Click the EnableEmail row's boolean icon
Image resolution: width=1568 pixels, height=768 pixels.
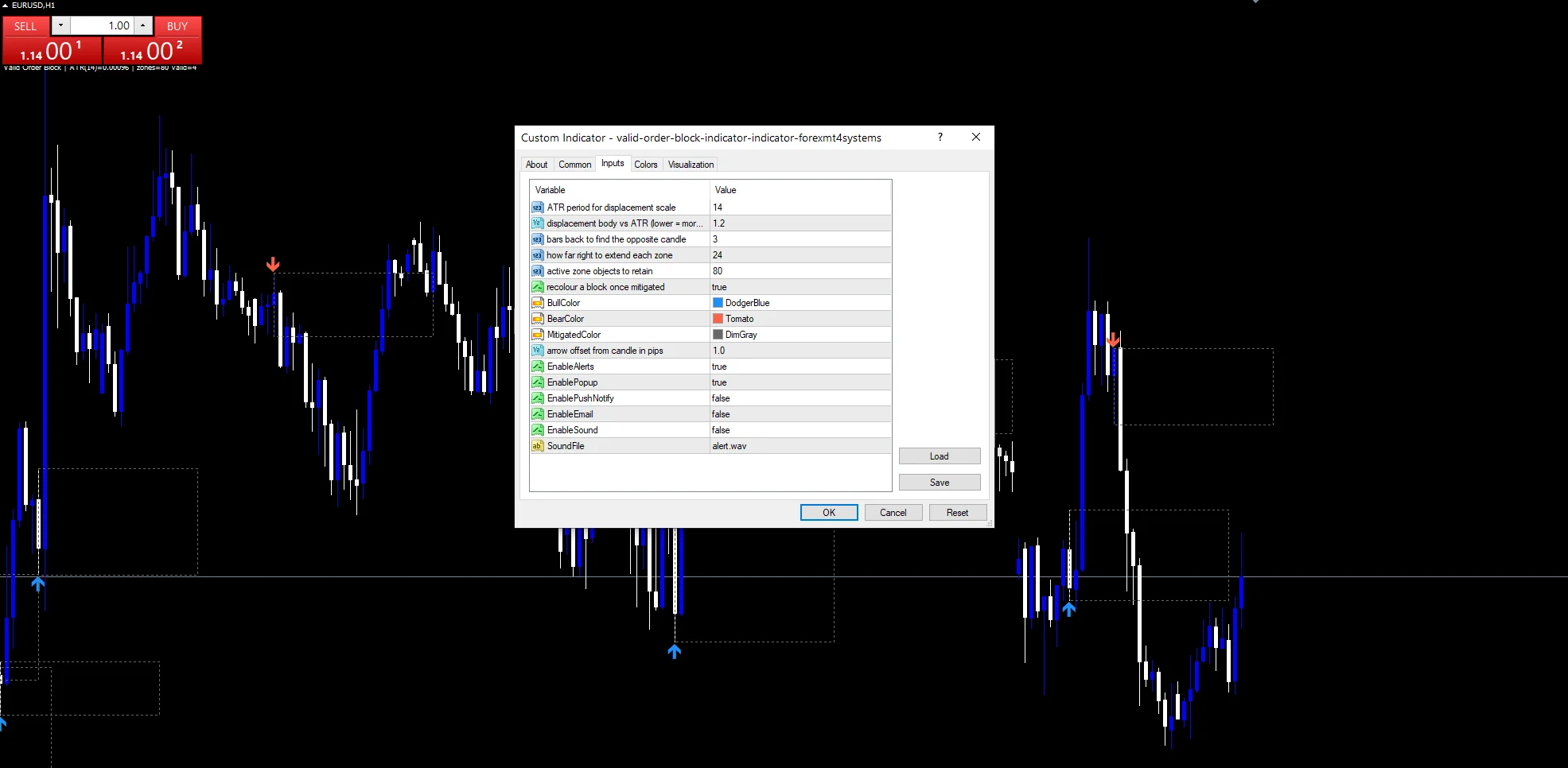click(538, 414)
